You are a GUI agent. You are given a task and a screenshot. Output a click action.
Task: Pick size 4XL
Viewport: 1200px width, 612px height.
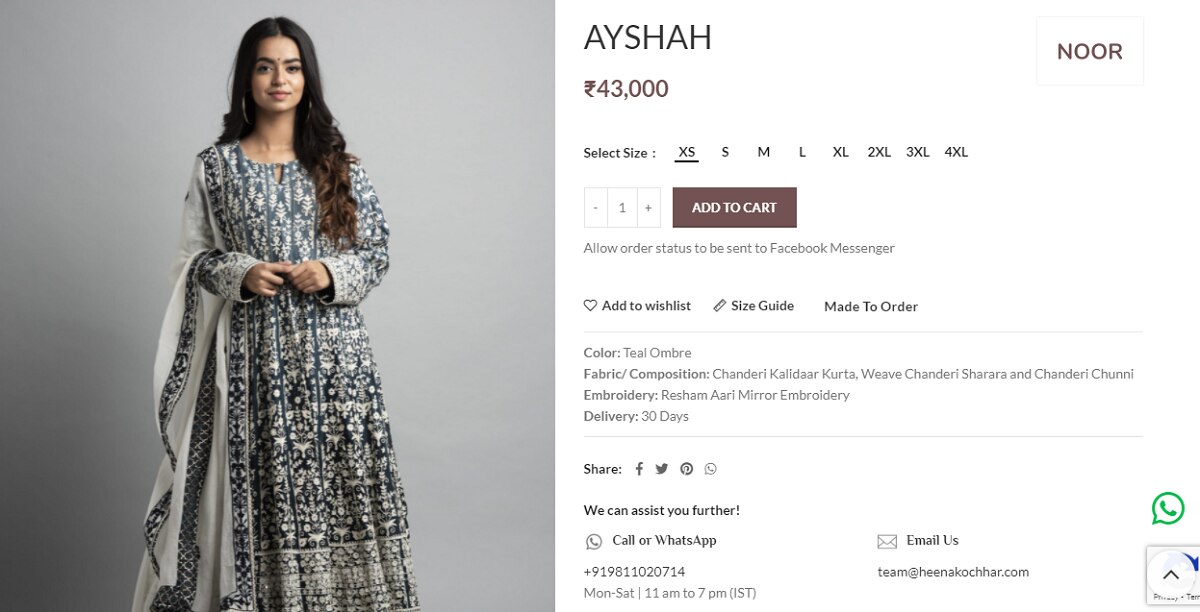(x=956, y=152)
